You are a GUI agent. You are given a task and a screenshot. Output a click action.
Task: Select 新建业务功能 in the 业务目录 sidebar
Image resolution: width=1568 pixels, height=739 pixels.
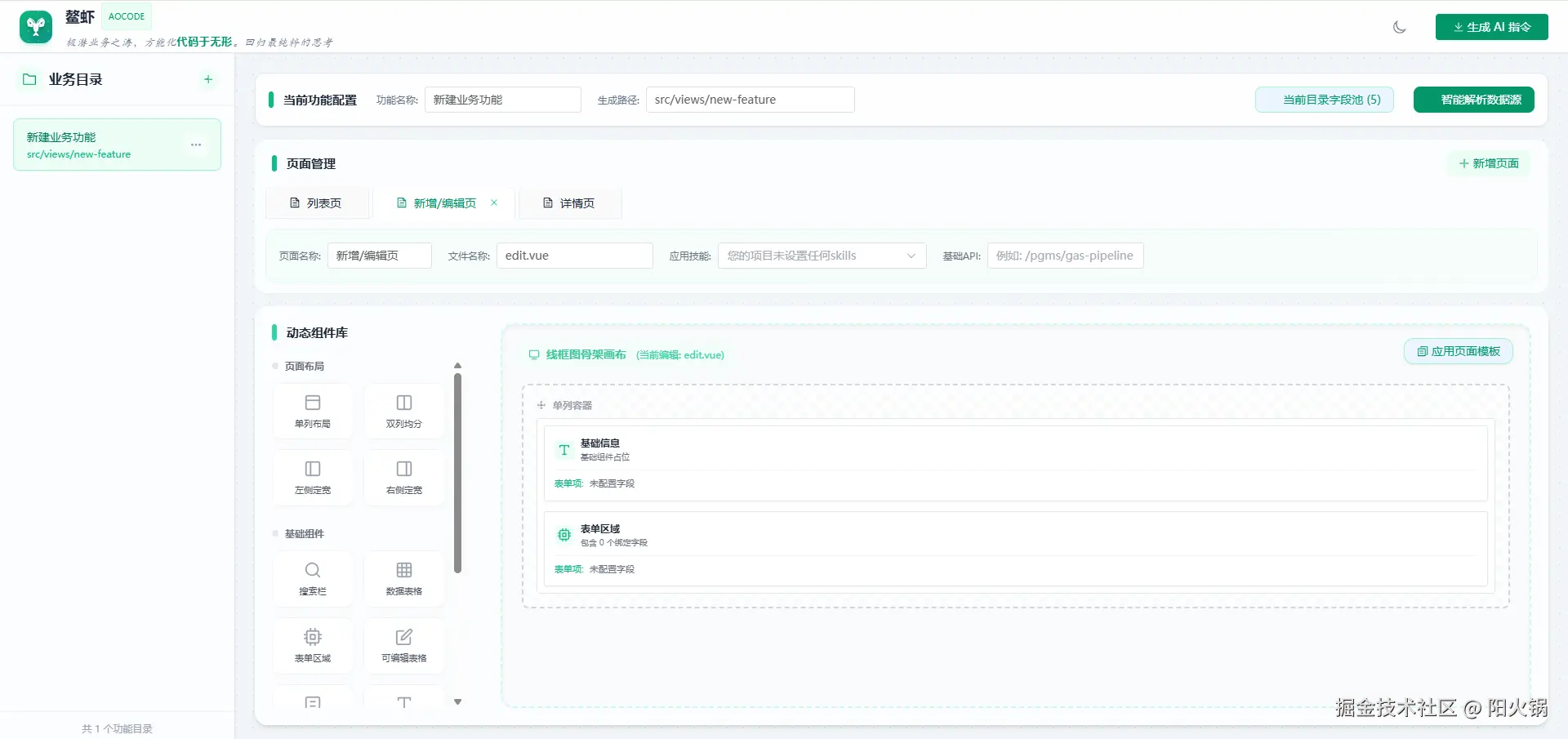(x=118, y=145)
